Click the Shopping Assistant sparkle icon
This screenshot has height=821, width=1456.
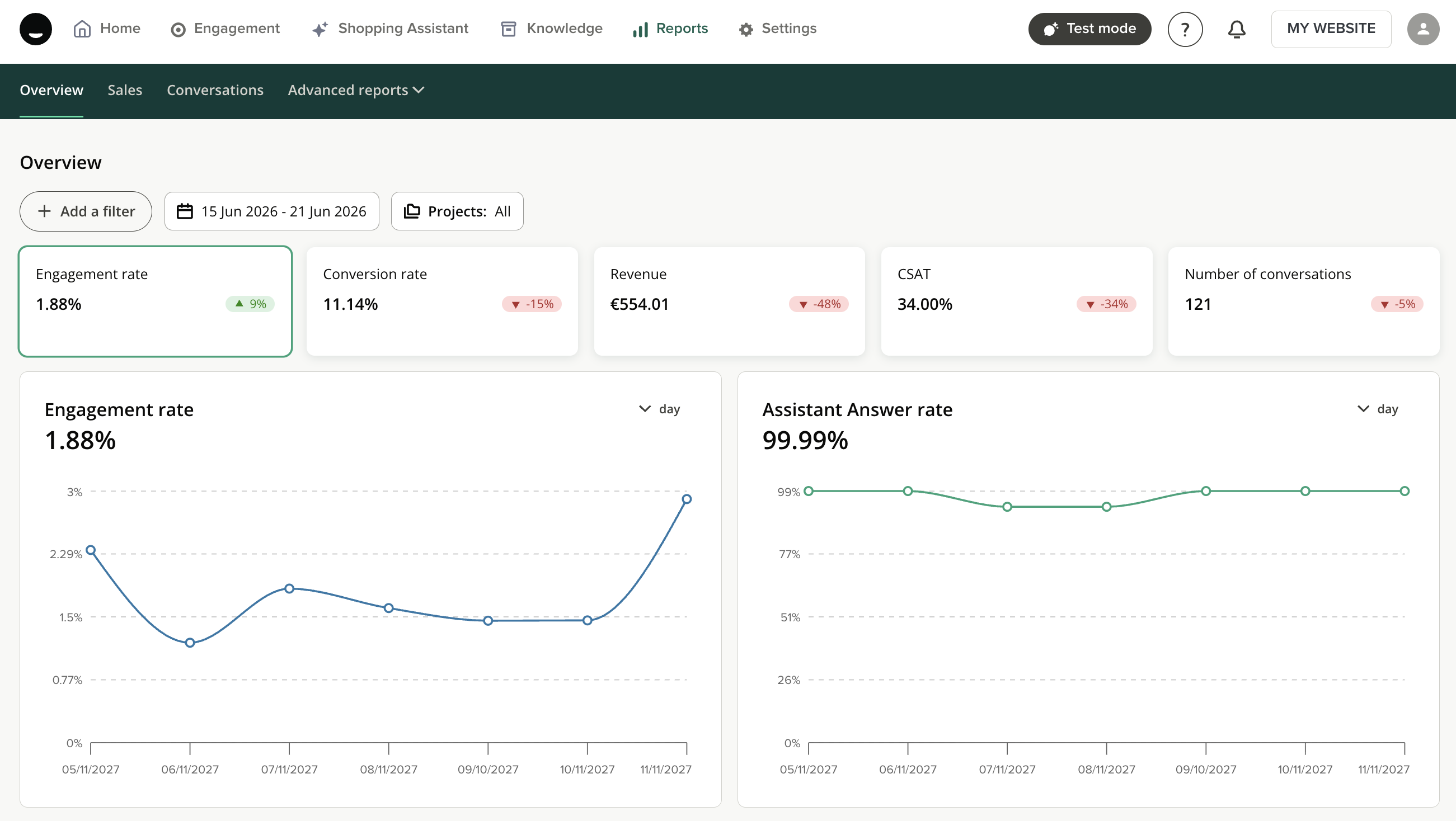(x=320, y=30)
